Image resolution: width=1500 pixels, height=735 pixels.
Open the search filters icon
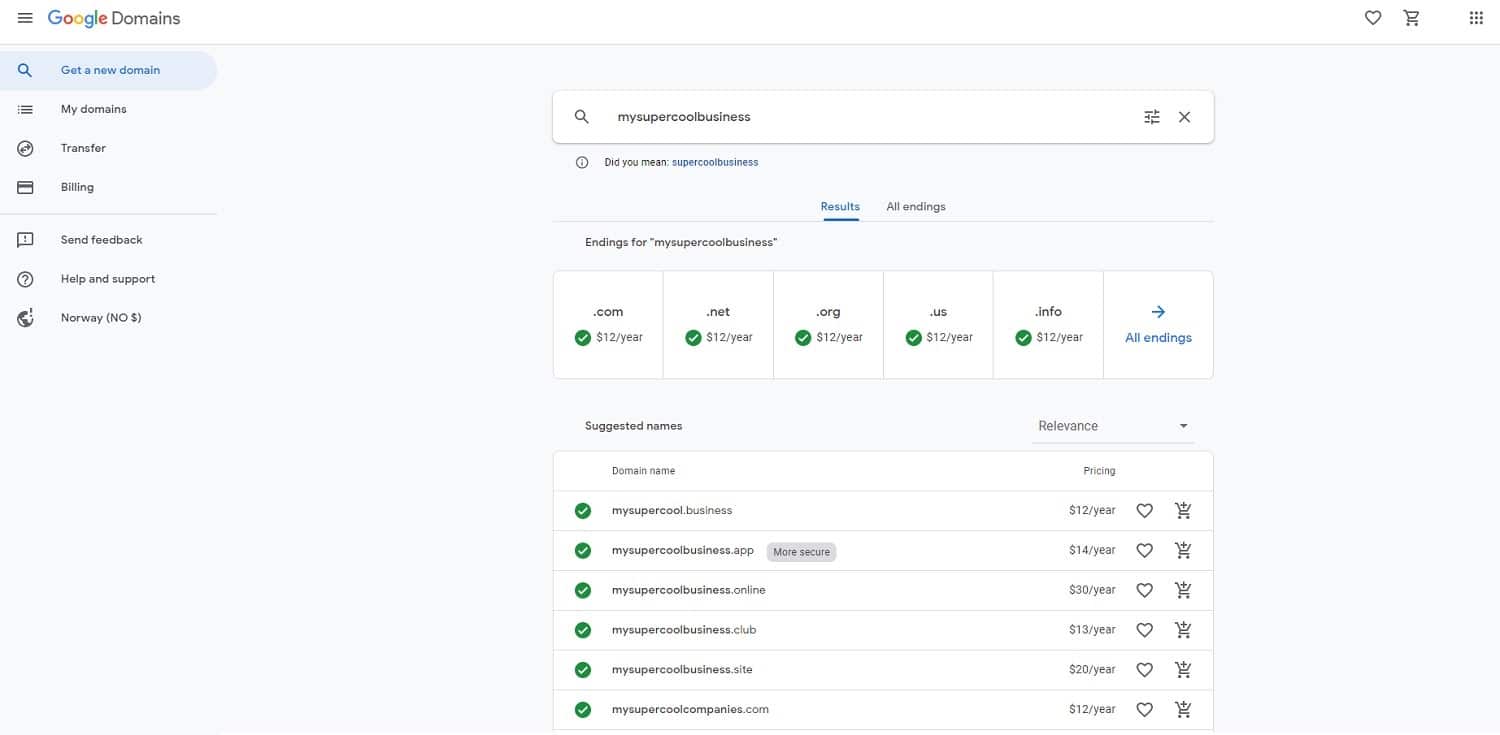coord(1151,116)
